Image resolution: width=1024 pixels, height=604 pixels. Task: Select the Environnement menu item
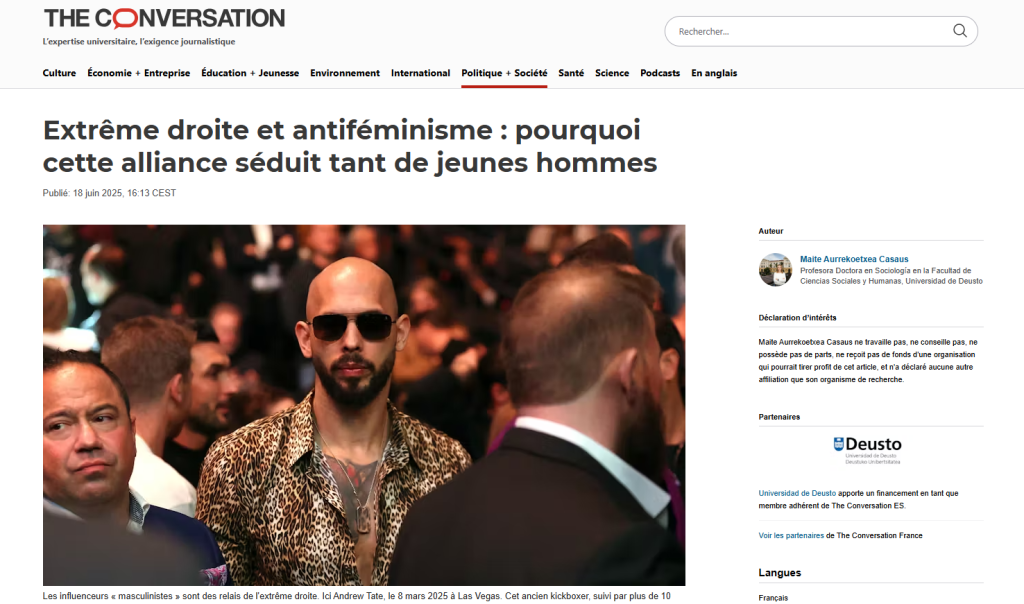click(x=345, y=73)
